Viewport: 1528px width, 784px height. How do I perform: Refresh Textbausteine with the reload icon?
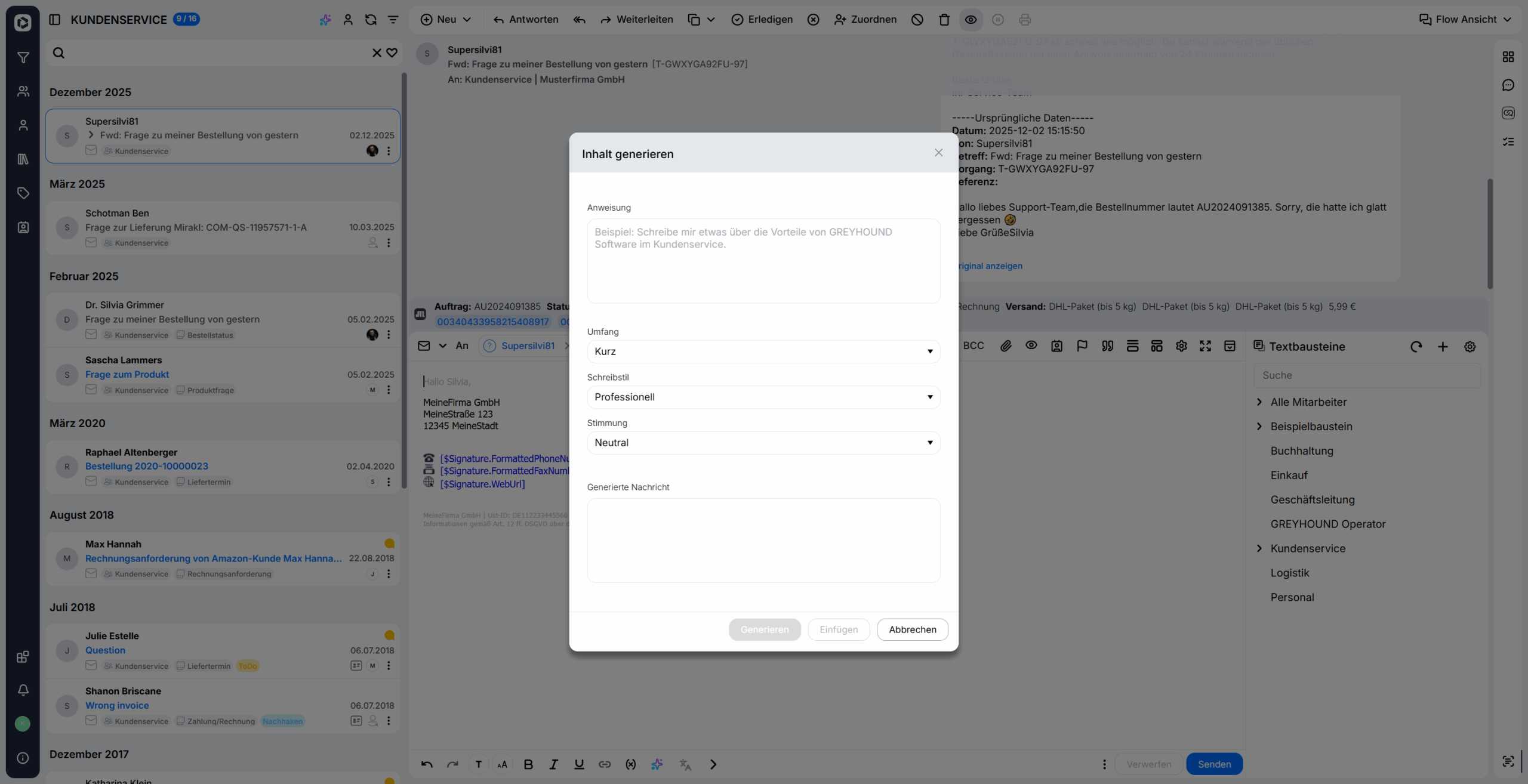[1416, 347]
